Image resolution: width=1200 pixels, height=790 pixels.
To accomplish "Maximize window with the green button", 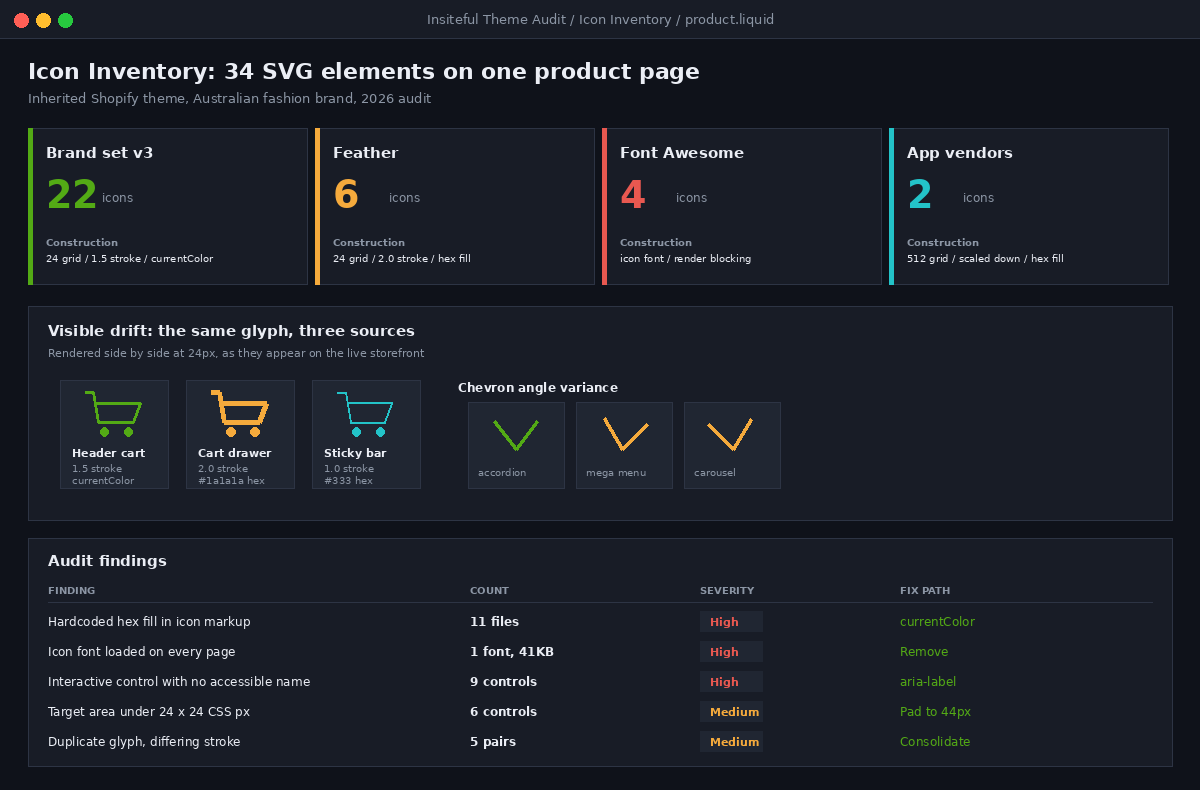I will 65,20.
